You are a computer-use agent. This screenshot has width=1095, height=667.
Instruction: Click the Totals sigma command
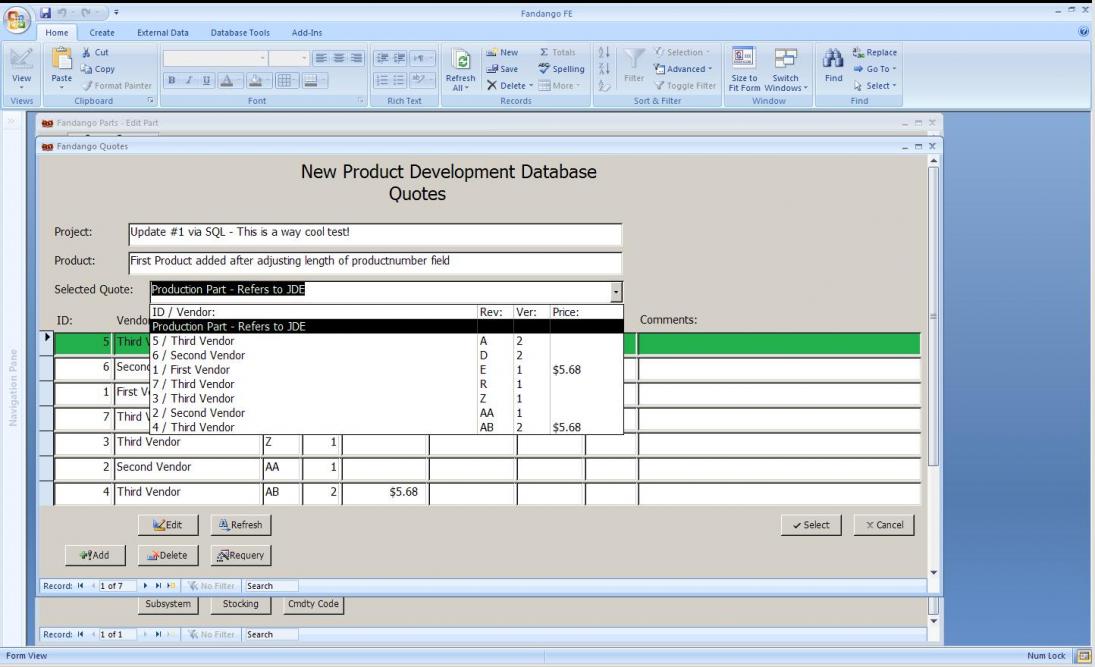tap(557, 52)
